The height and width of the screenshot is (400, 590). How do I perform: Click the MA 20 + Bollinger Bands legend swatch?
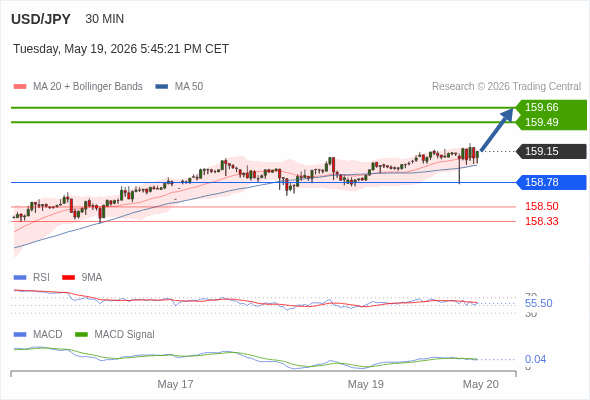click(20, 87)
